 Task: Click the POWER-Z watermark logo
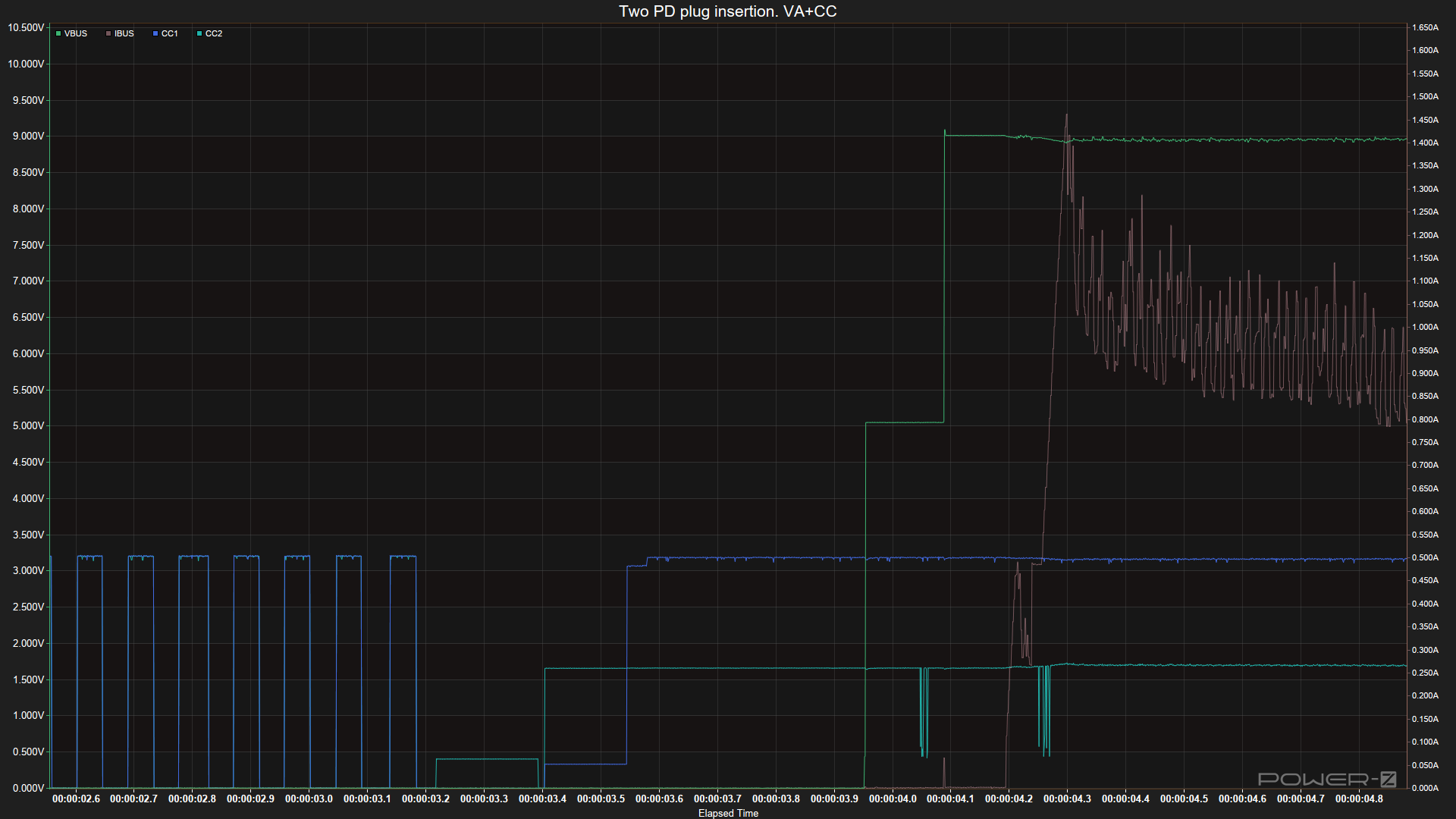point(1327,779)
